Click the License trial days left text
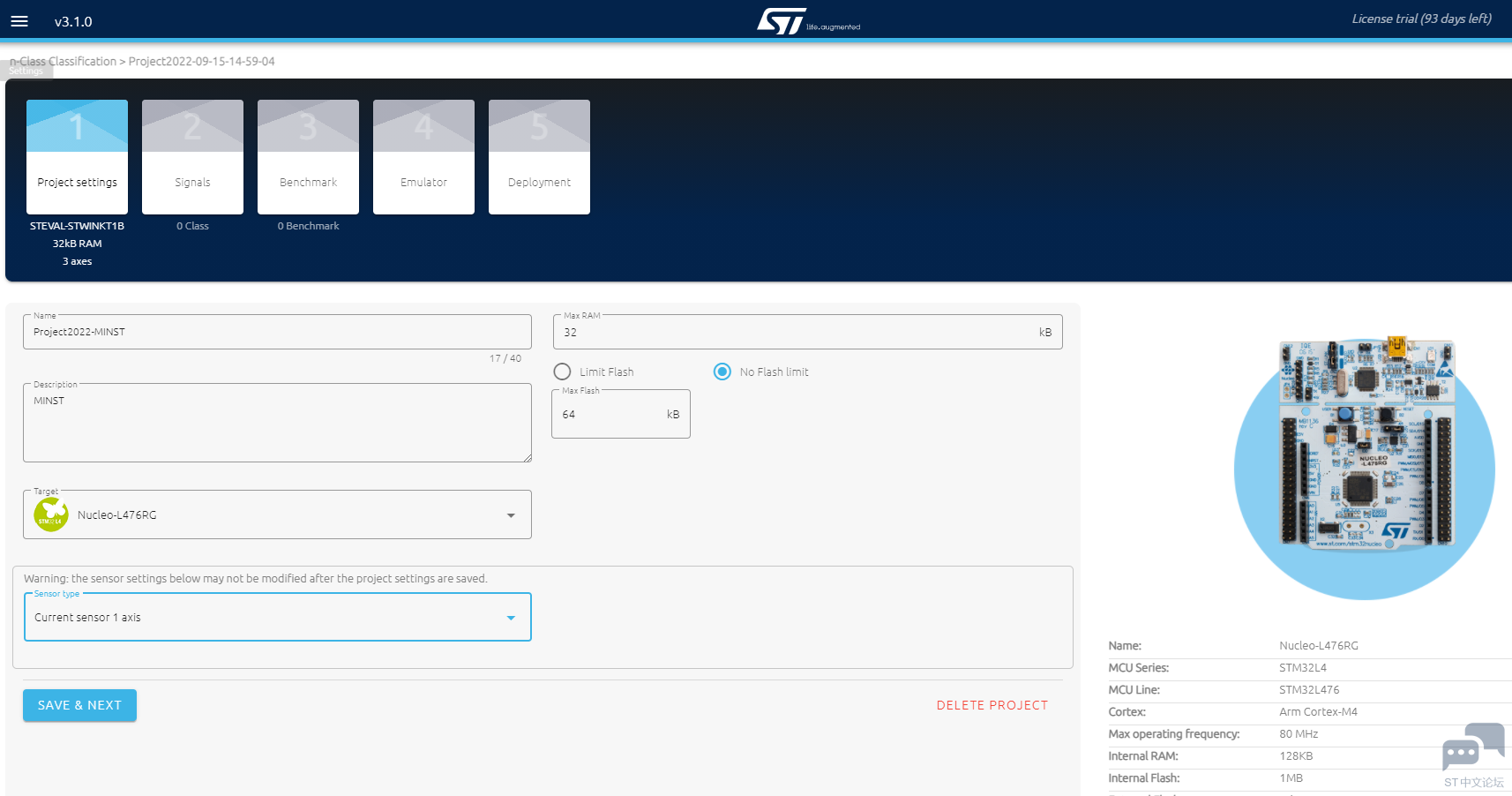The width and height of the screenshot is (1512, 796). click(x=1421, y=19)
